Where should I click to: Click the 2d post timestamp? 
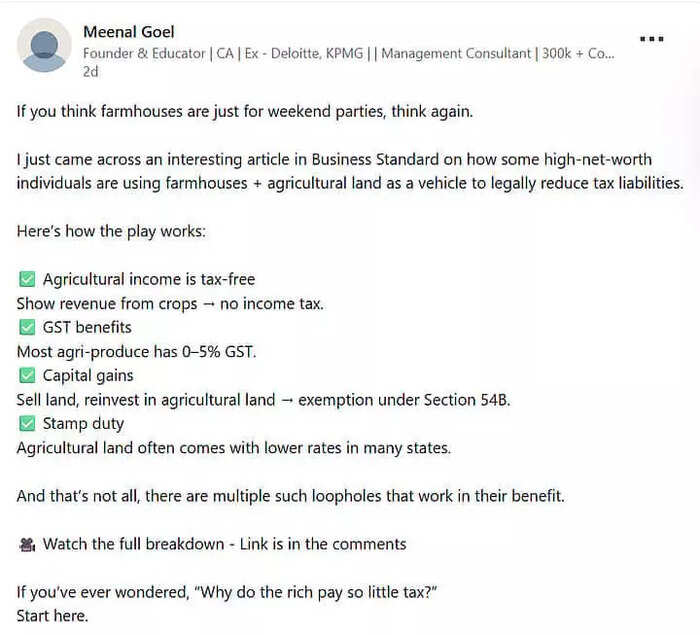(x=91, y=71)
